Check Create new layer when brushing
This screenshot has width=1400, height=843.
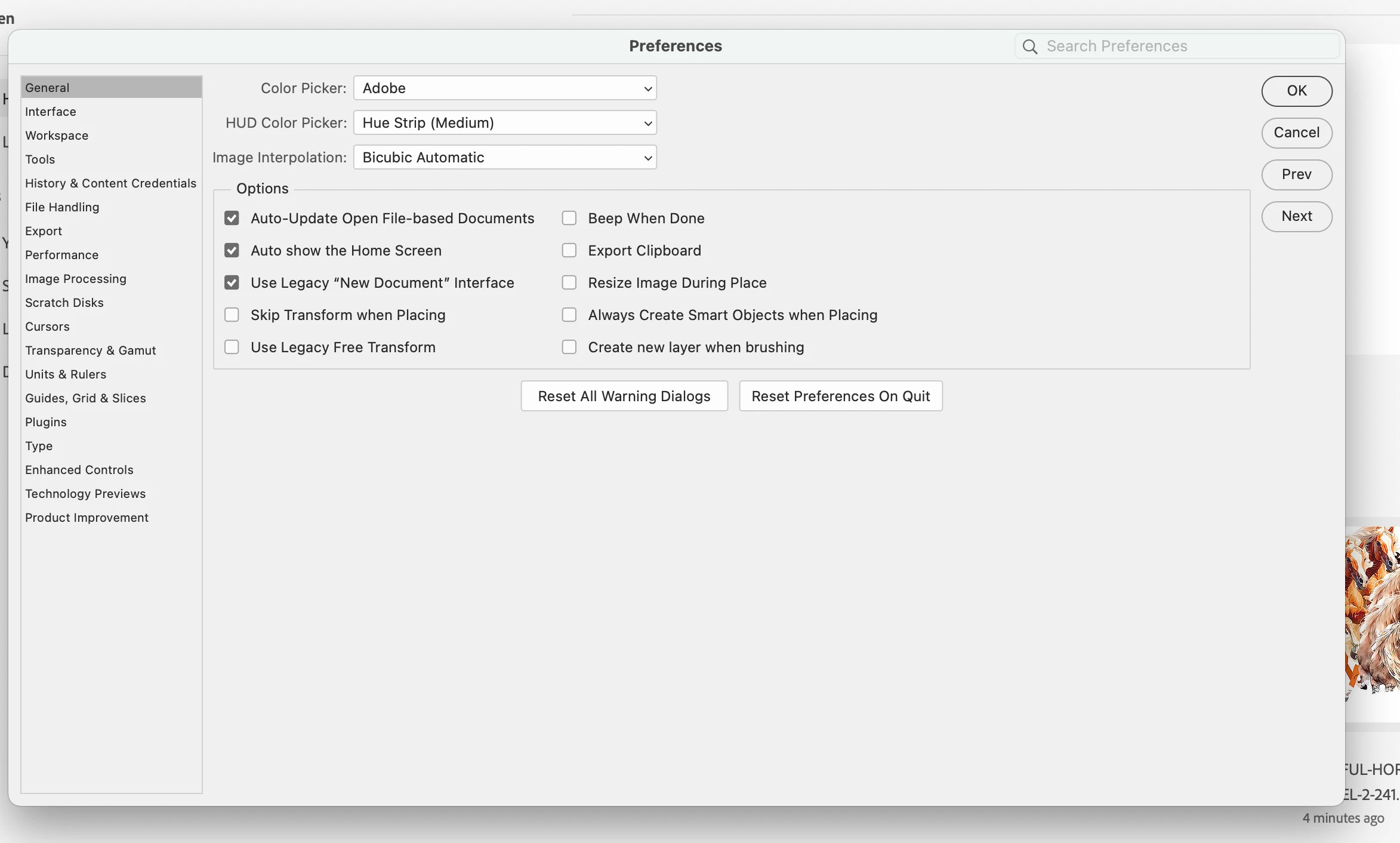(x=569, y=347)
